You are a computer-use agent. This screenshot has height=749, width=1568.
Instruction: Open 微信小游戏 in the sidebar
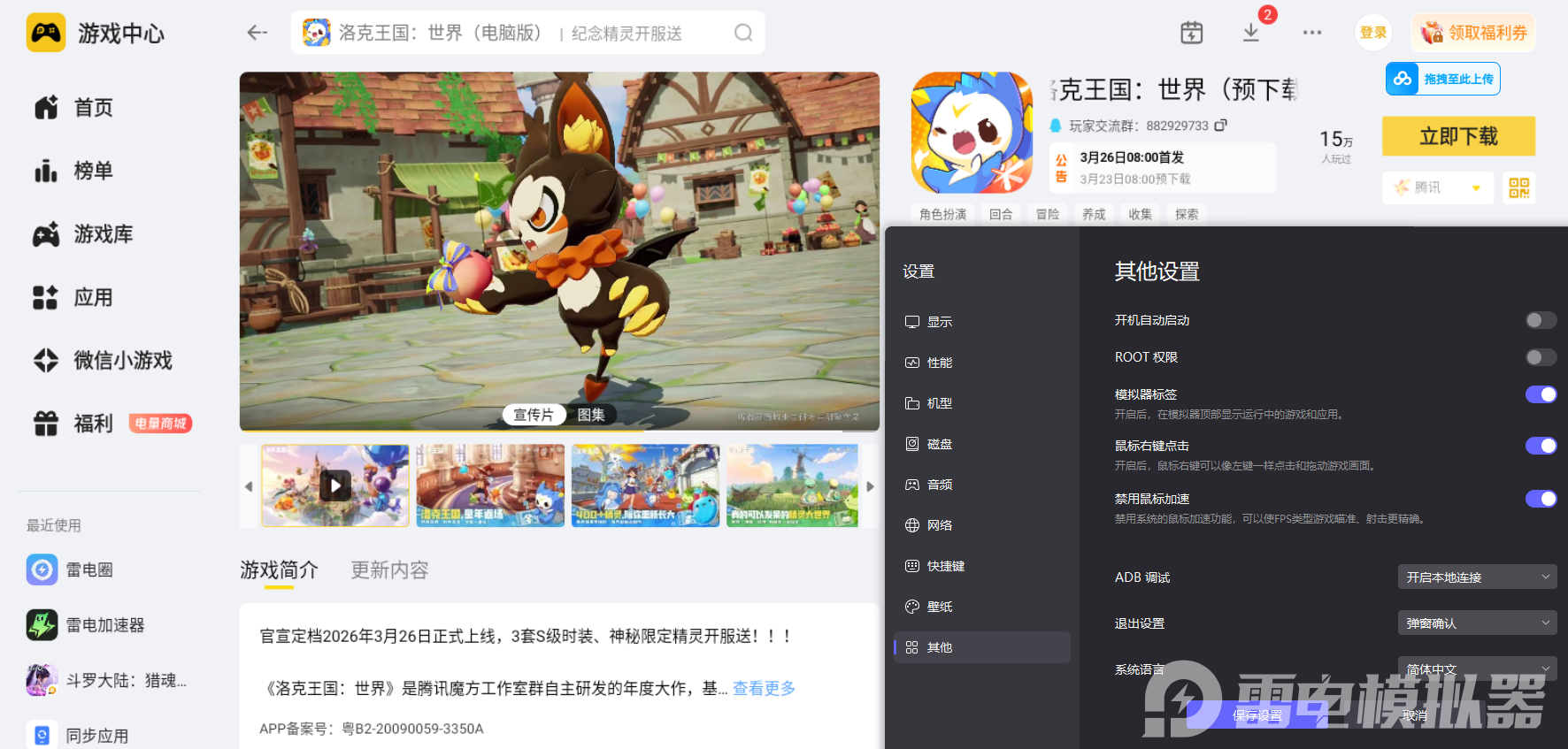(x=104, y=360)
